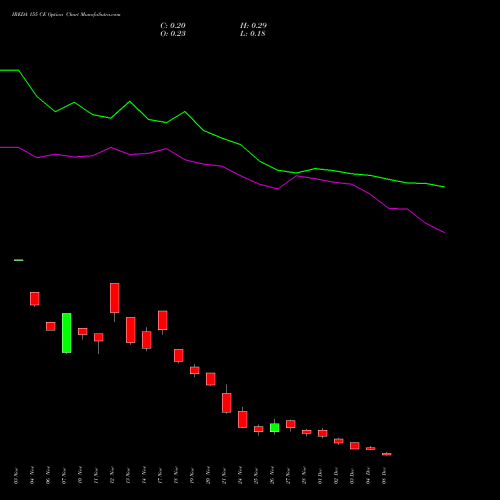Click the 14 Nov date label
Viewport: 500px width, 500px height.
click(144, 476)
